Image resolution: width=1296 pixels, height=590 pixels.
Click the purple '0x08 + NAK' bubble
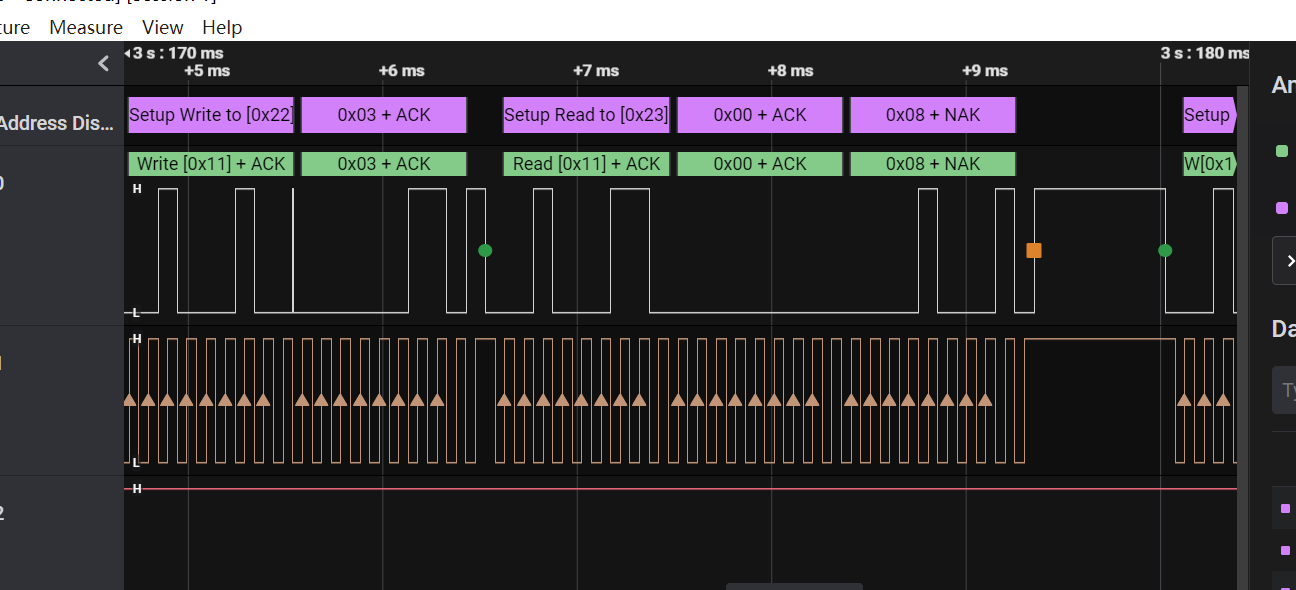point(933,115)
